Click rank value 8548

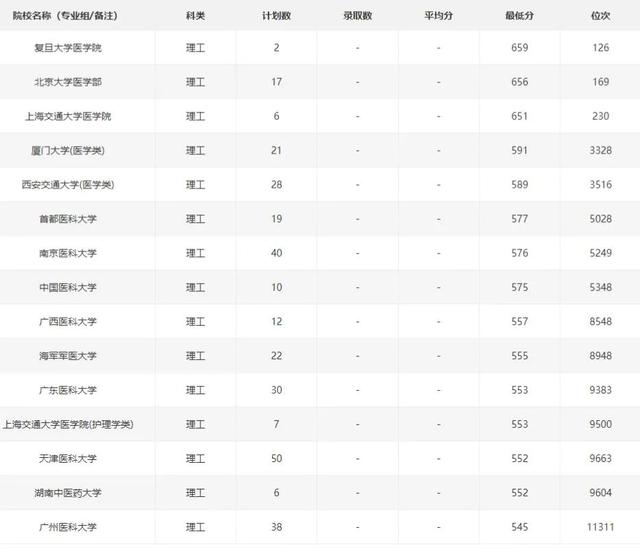pyautogui.click(x=600, y=322)
